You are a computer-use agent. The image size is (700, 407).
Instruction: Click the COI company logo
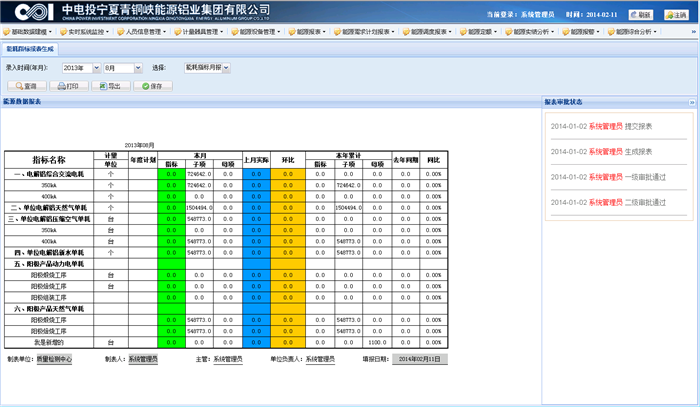[x=28, y=12]
